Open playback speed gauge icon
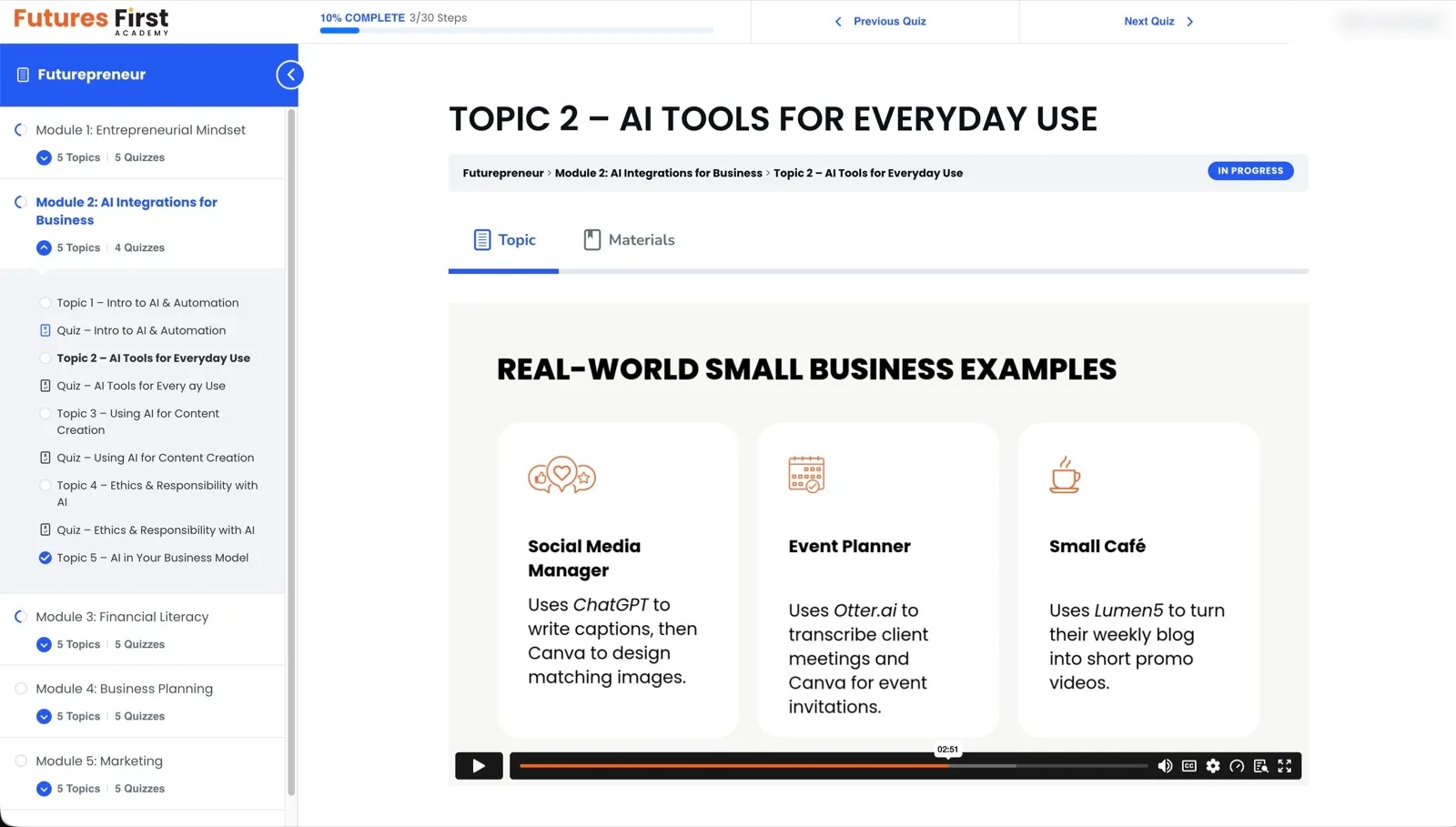The image size is (1456, 827). (x=1237, y=766)
